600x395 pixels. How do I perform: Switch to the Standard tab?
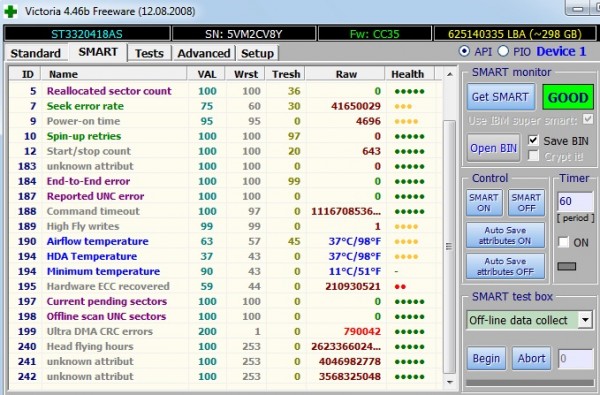36,53
